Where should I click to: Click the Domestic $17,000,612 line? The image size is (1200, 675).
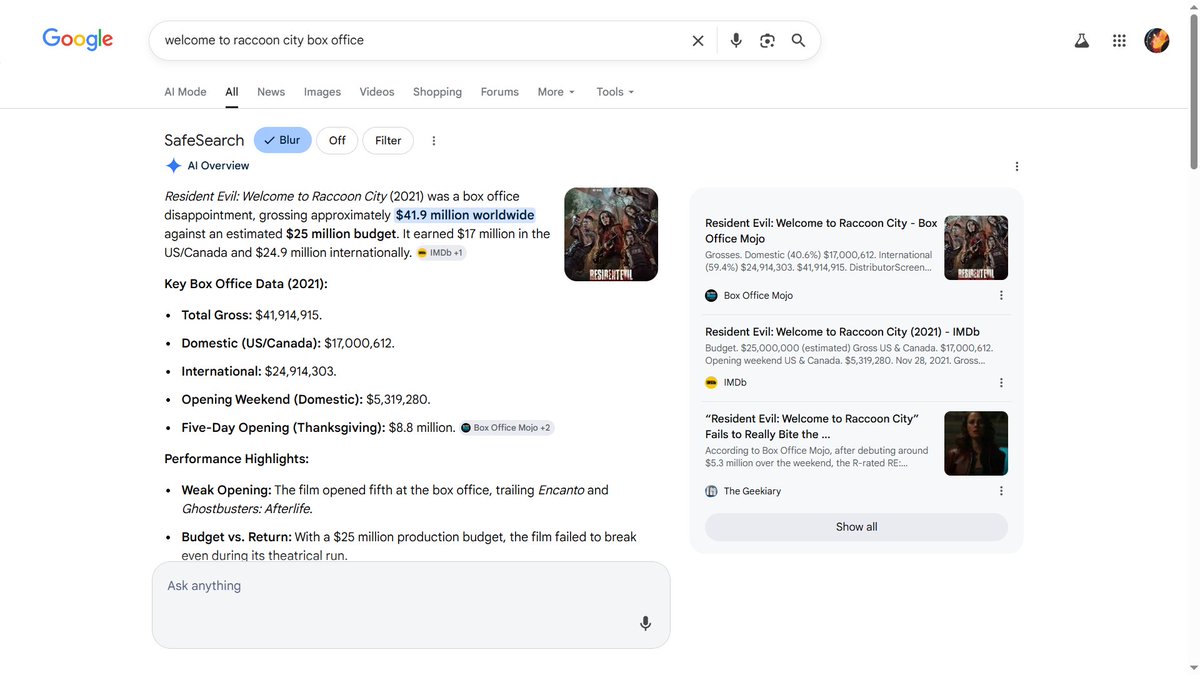288,343
